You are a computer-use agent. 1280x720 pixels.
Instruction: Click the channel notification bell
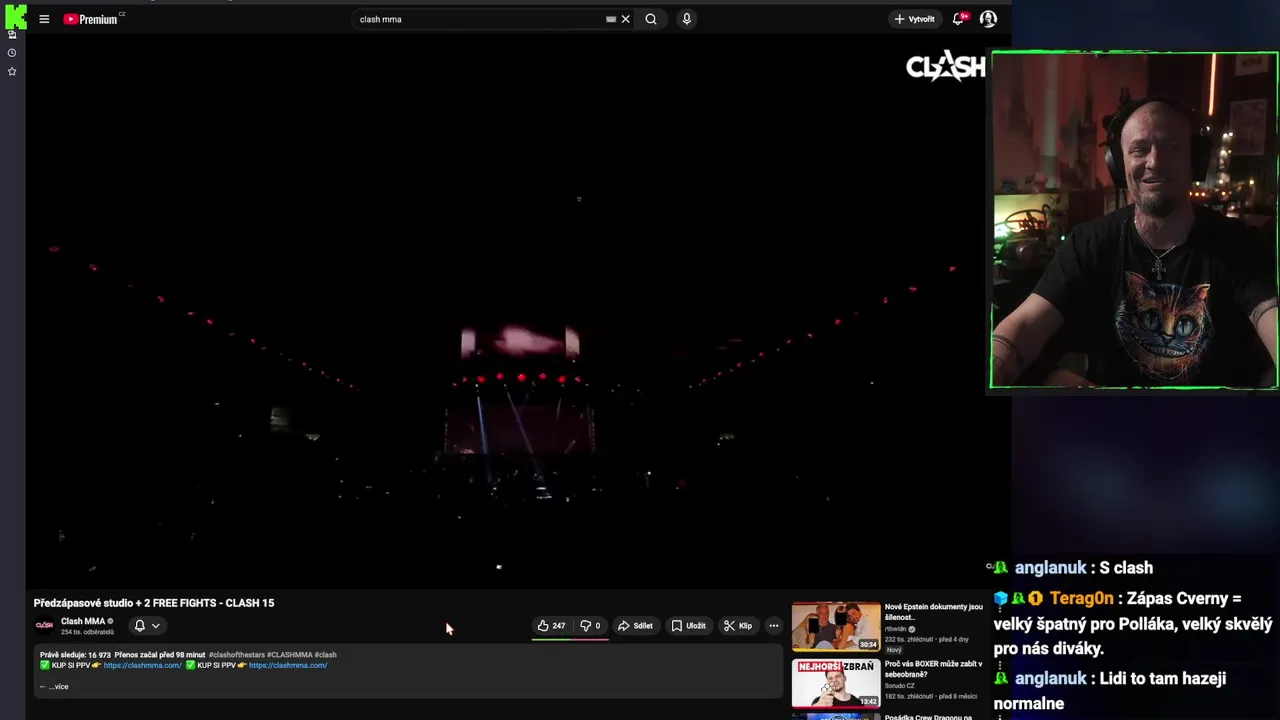coord(140,626)
